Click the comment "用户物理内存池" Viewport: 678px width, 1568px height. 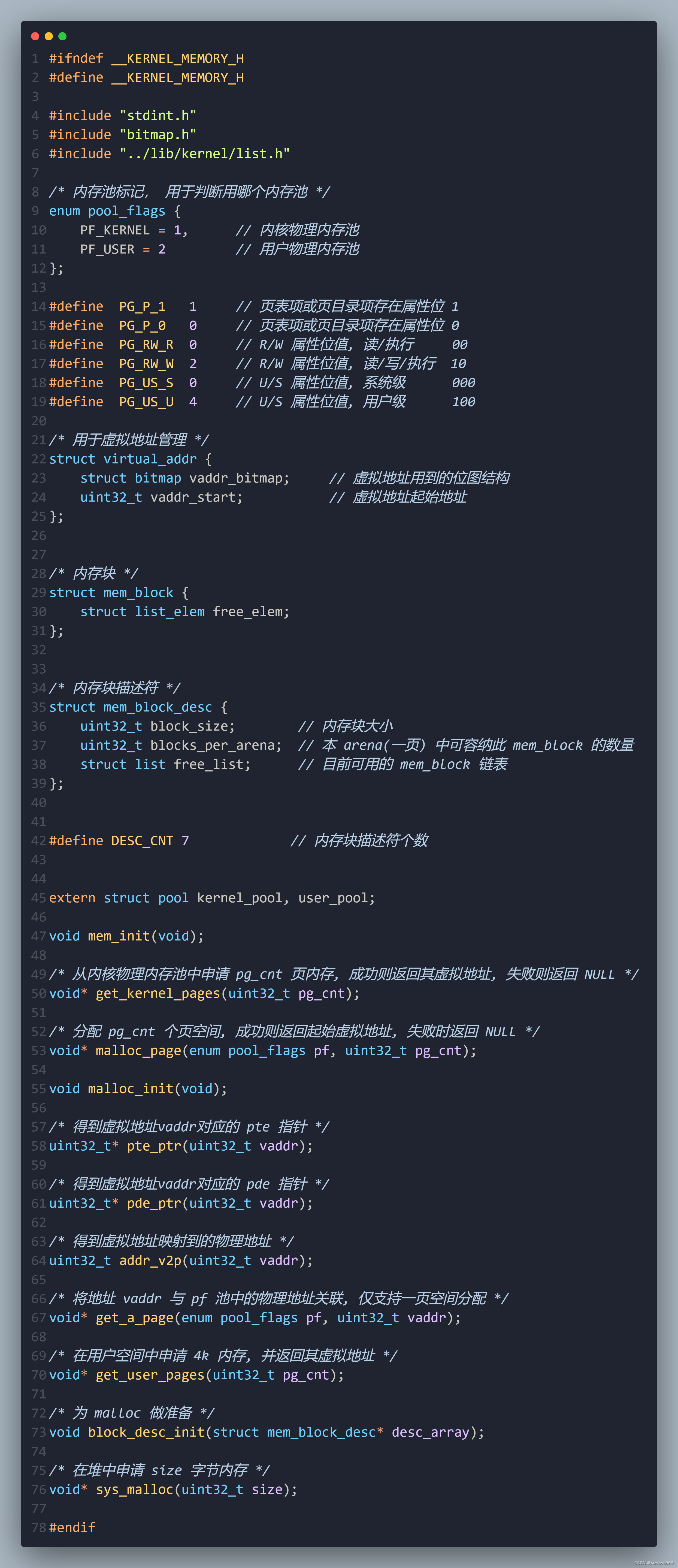tap(309, 249)
